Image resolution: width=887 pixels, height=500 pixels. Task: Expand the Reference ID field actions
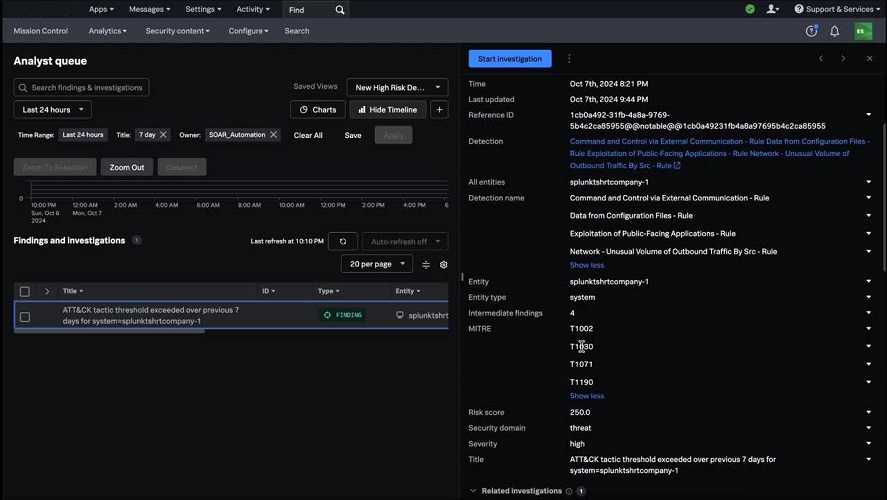(868, 115)
